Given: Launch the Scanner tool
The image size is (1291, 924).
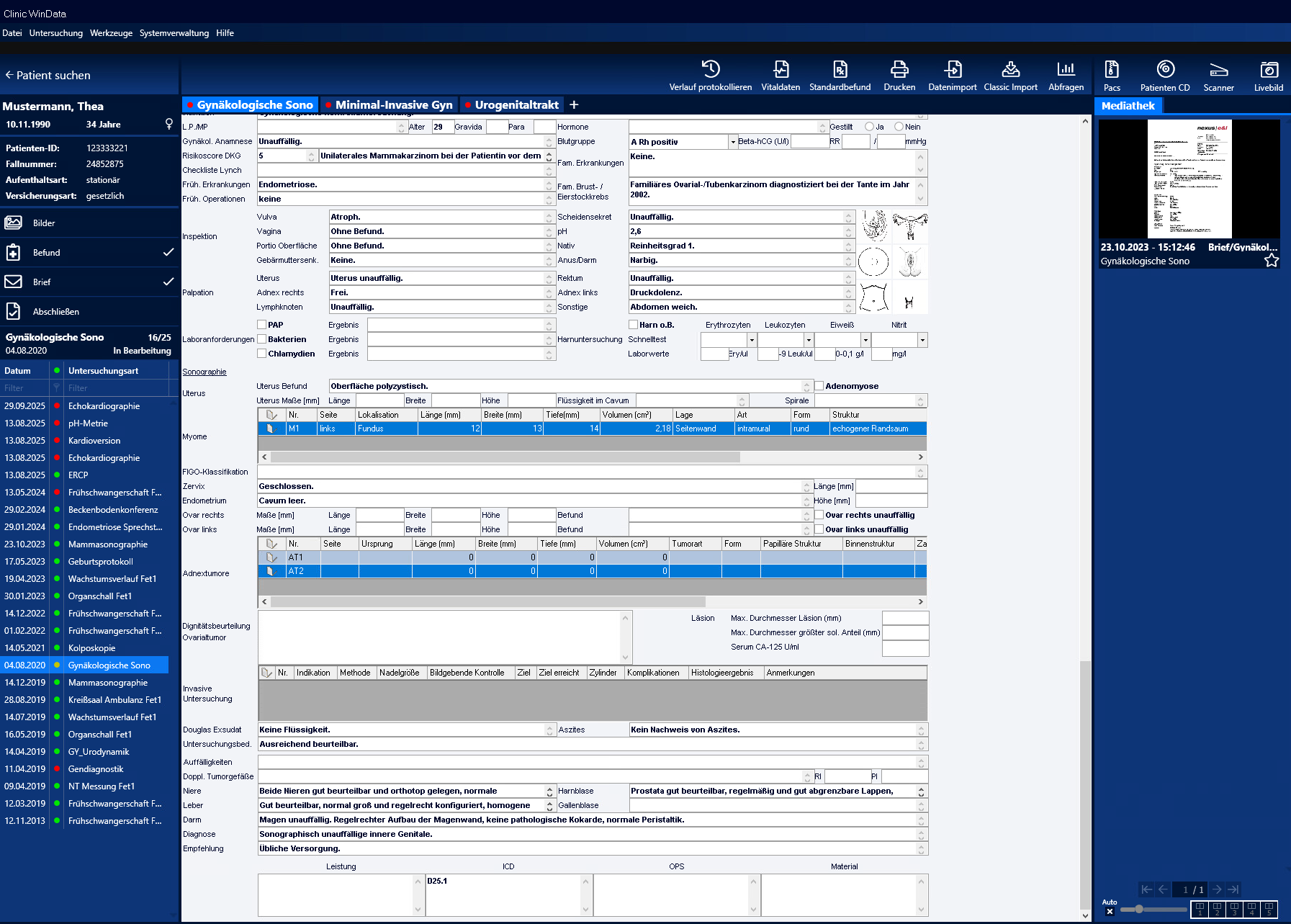Looking at the screenshot, I should click(x=1218, y=69).
